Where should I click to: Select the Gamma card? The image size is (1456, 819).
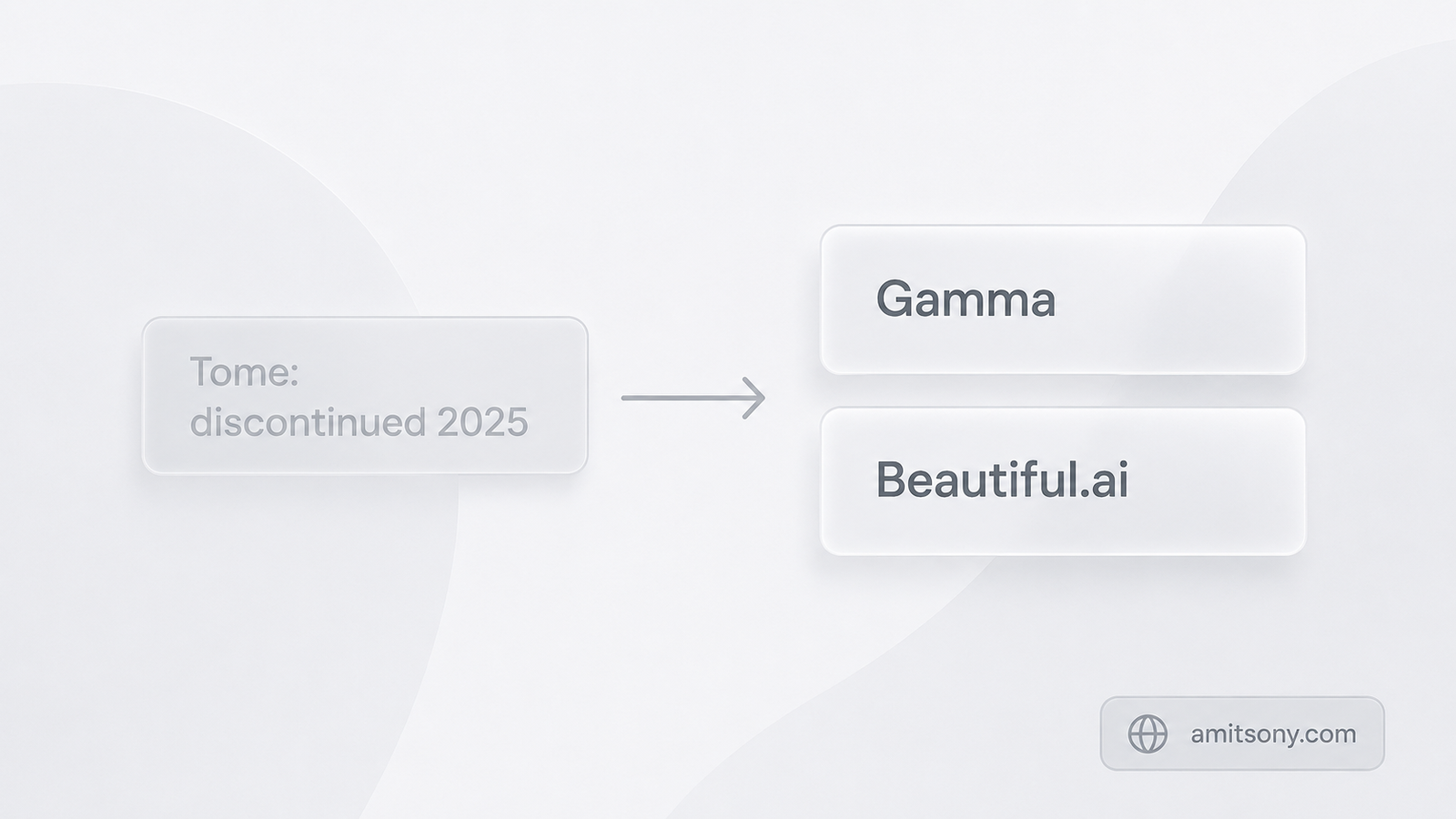tap(1063, 299)
